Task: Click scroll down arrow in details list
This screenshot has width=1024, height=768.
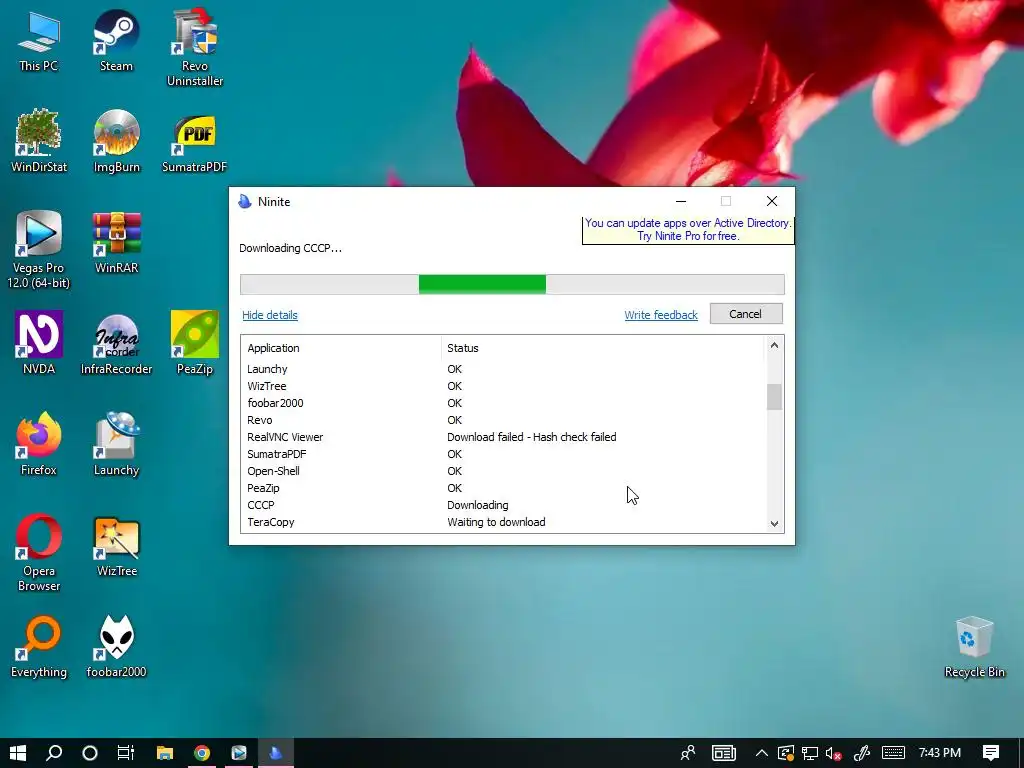Action: click(774, 523)
